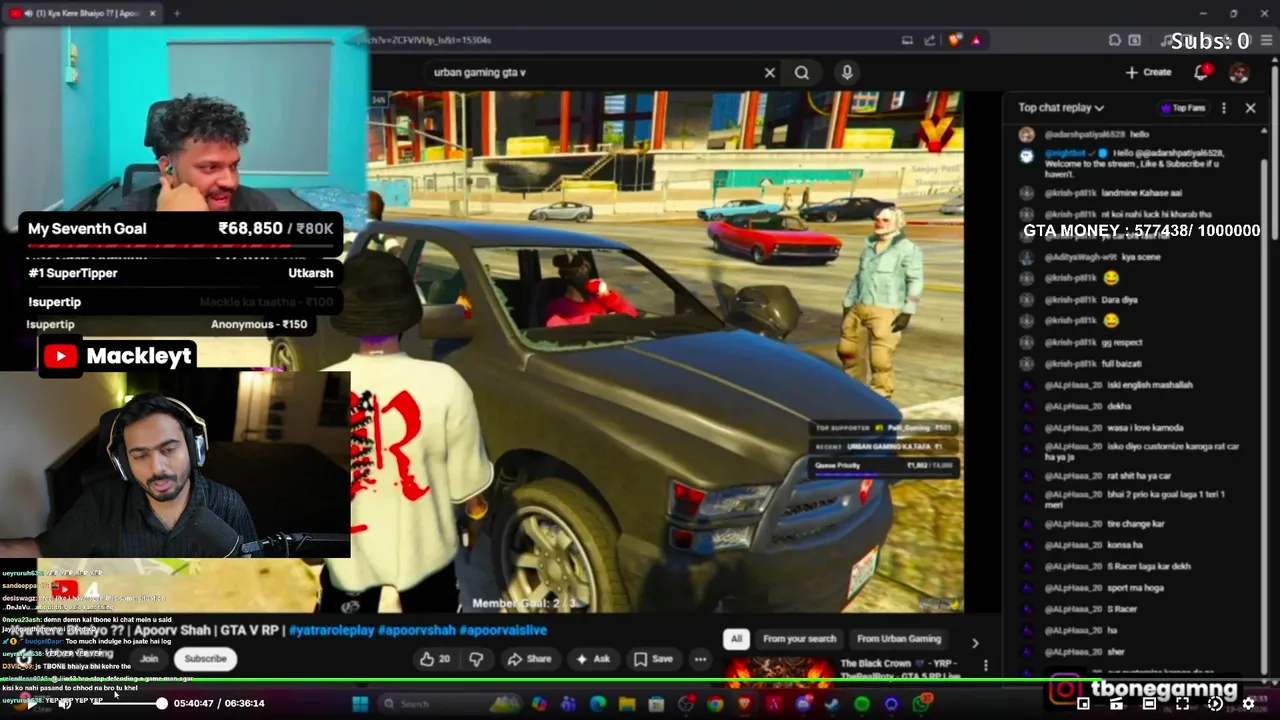The height and width of the screenshot is (720, 1280).
Task: Seek on the video progress bar
Action: click(640, 681)
